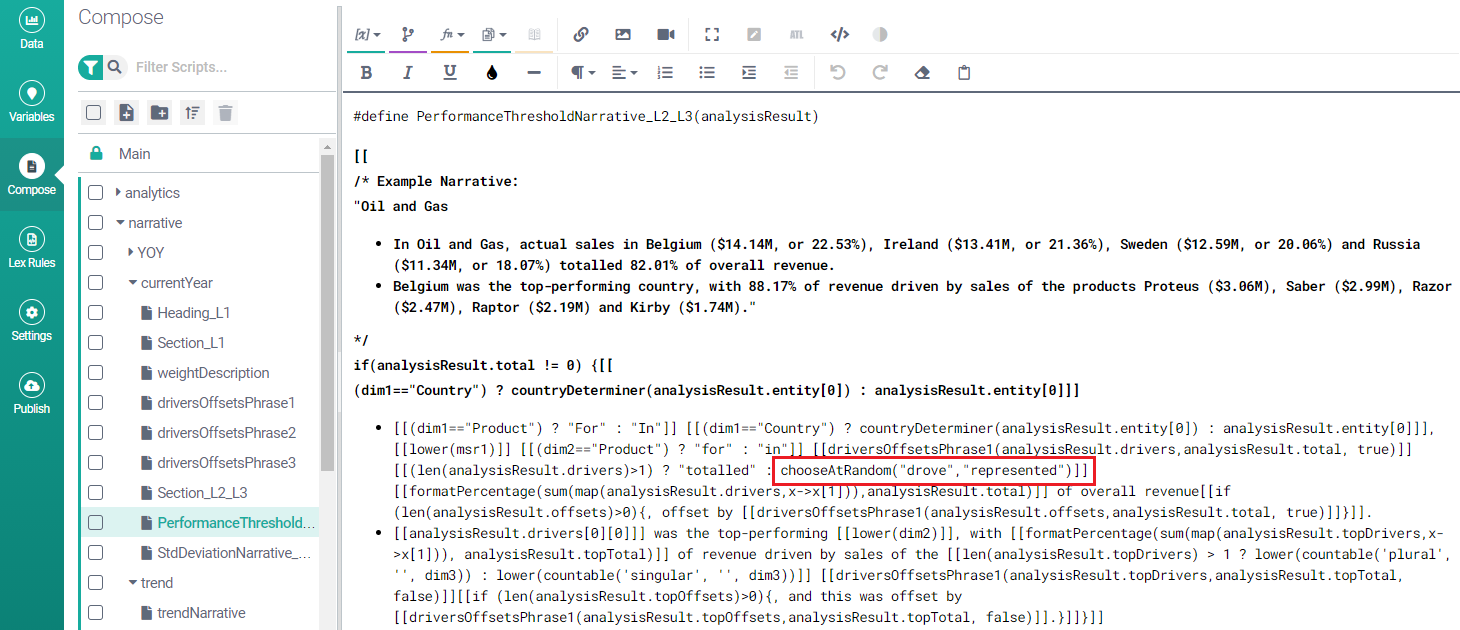Click the Insert Link icon in toolbar
Image resolution: width=1460 pixels, height=630 pixels.
(x=581, y=34)
